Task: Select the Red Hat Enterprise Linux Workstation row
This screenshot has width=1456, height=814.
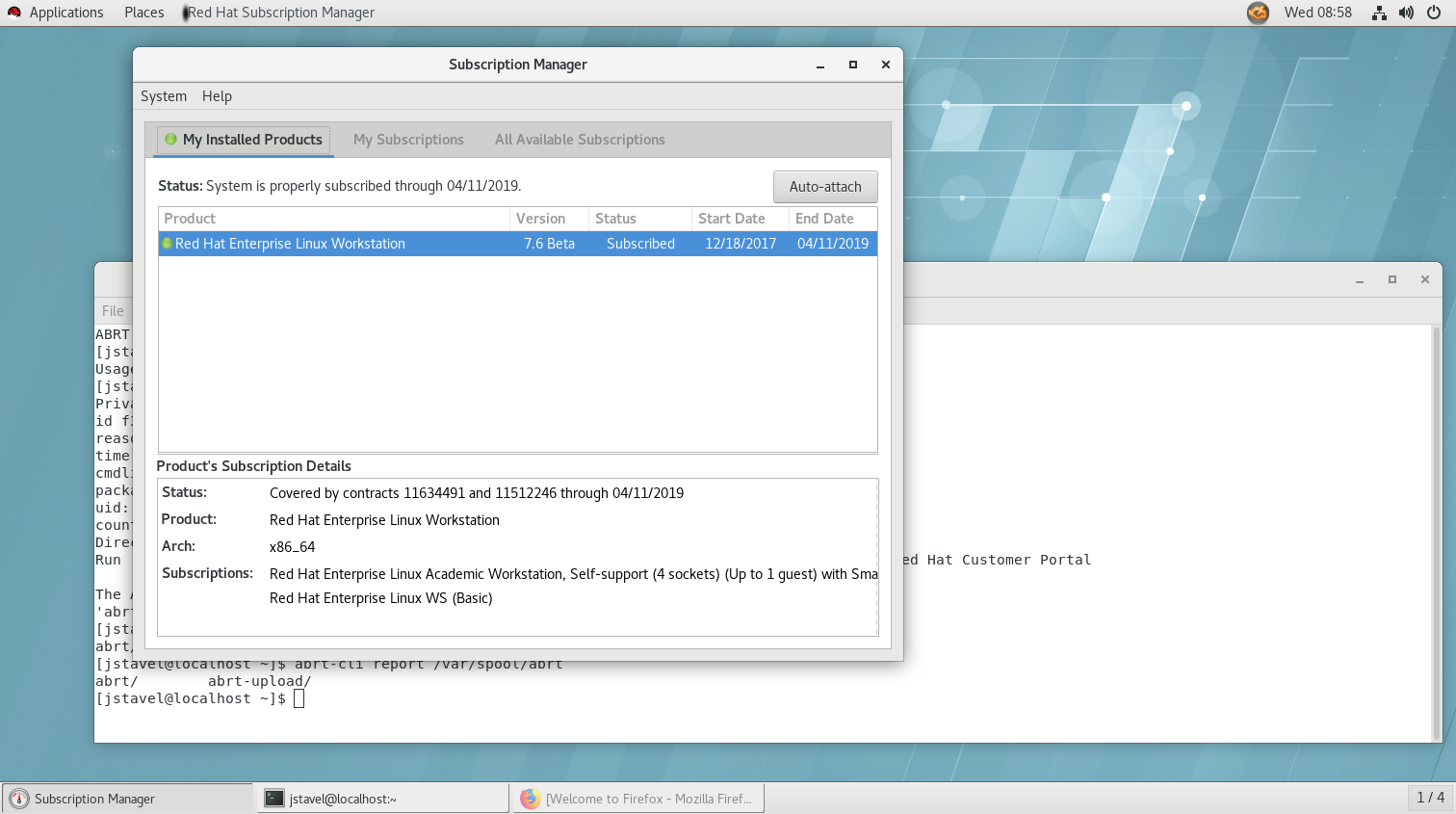Action: click(x=518, y=244)
